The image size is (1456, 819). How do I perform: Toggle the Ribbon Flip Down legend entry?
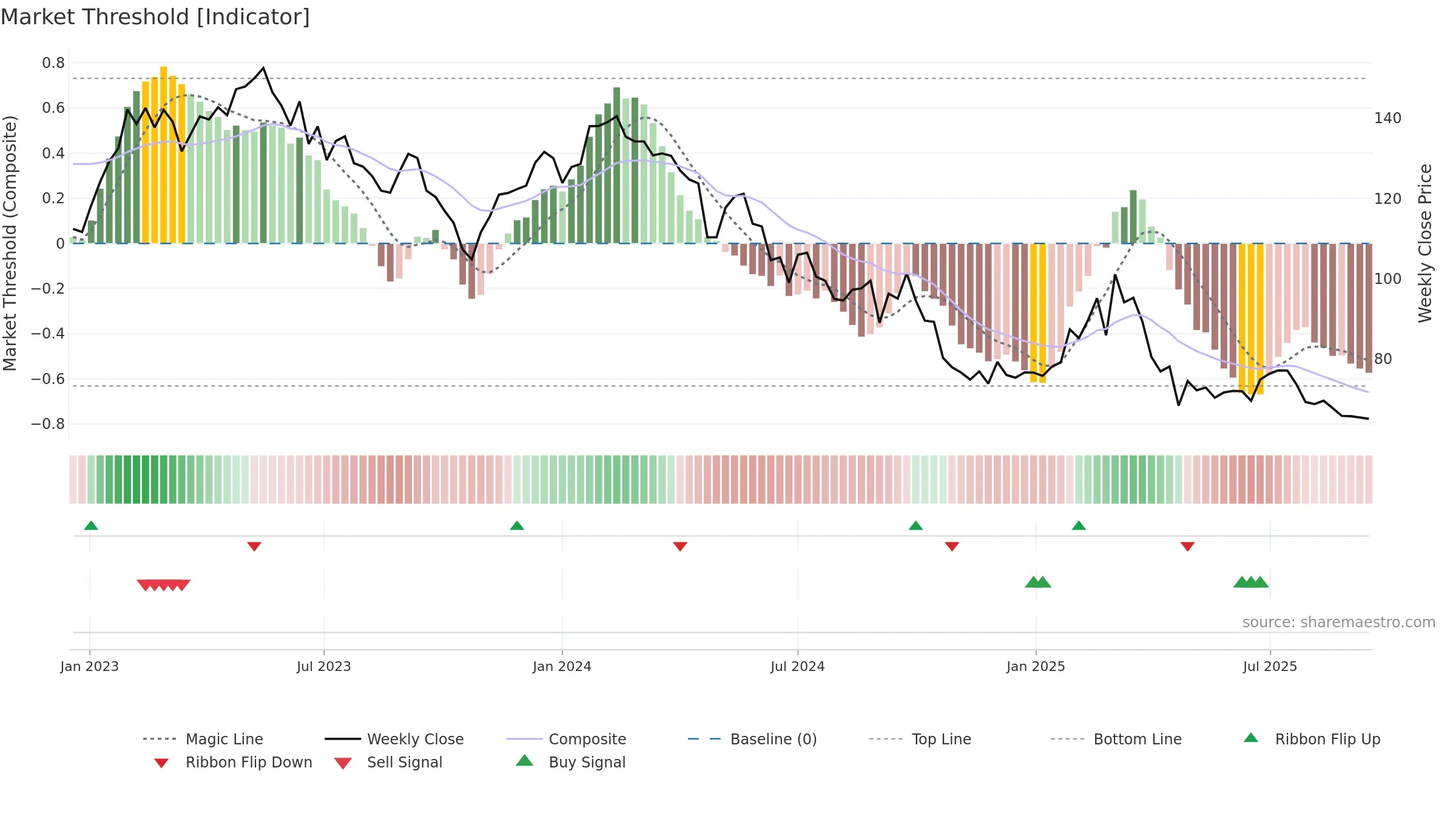(232, 762)
